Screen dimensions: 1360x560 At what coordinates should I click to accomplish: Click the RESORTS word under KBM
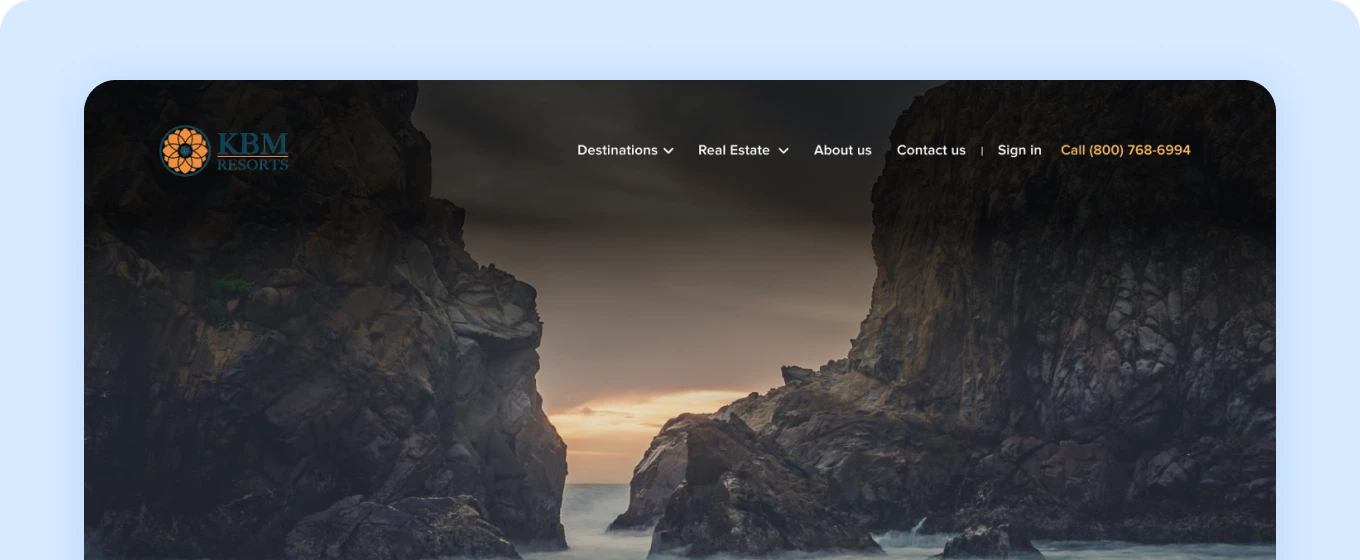point(252,165)
